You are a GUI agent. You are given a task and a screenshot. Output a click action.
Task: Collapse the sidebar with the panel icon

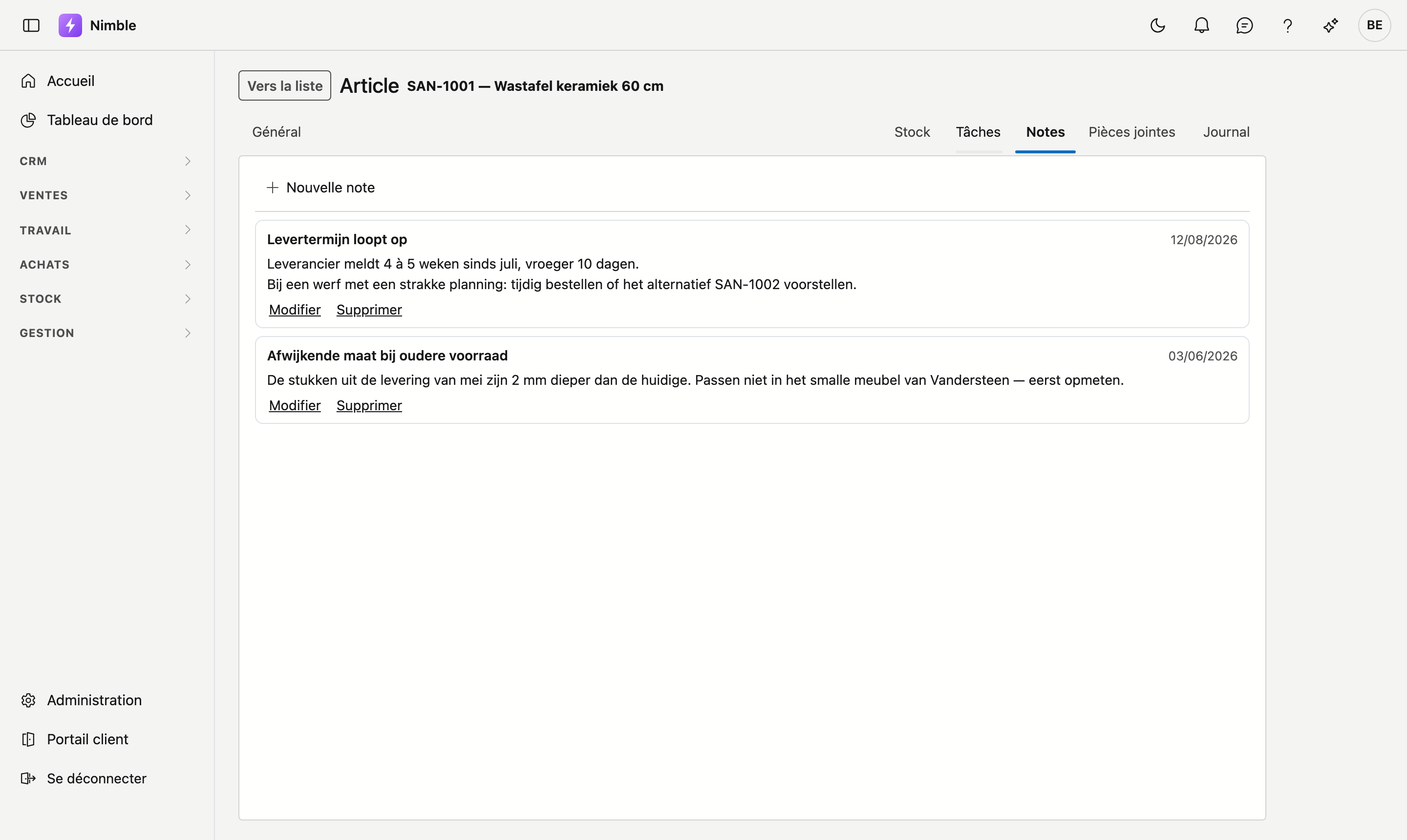(31, 25)
